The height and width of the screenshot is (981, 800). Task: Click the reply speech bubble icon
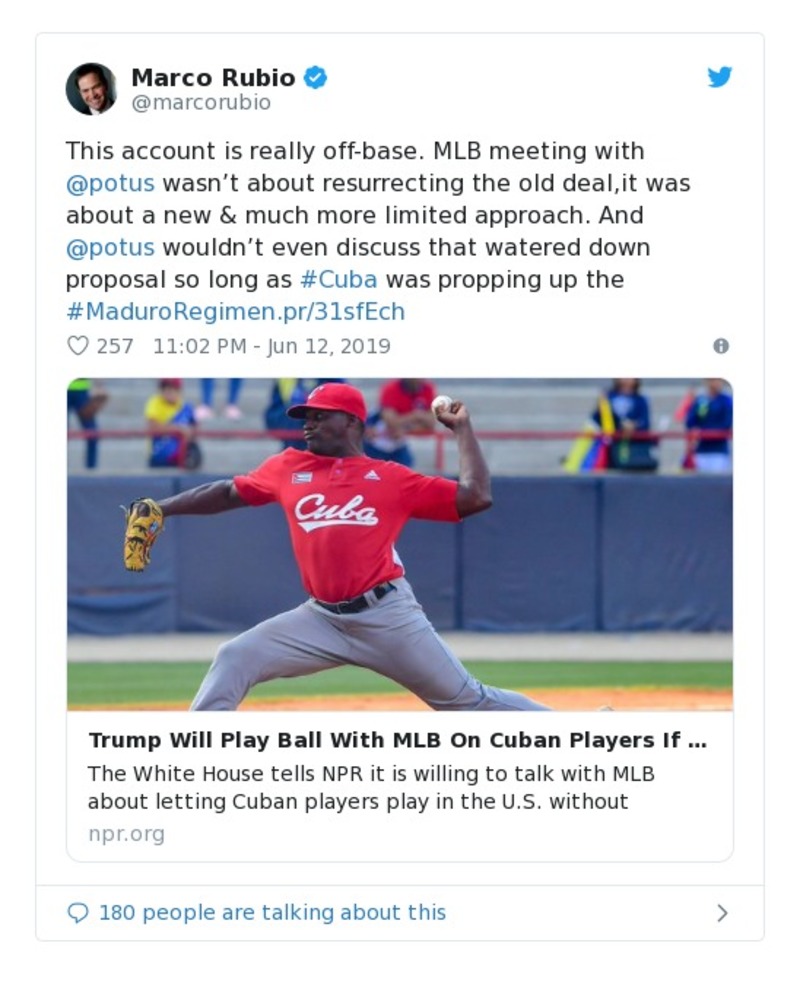pos(77,913)
